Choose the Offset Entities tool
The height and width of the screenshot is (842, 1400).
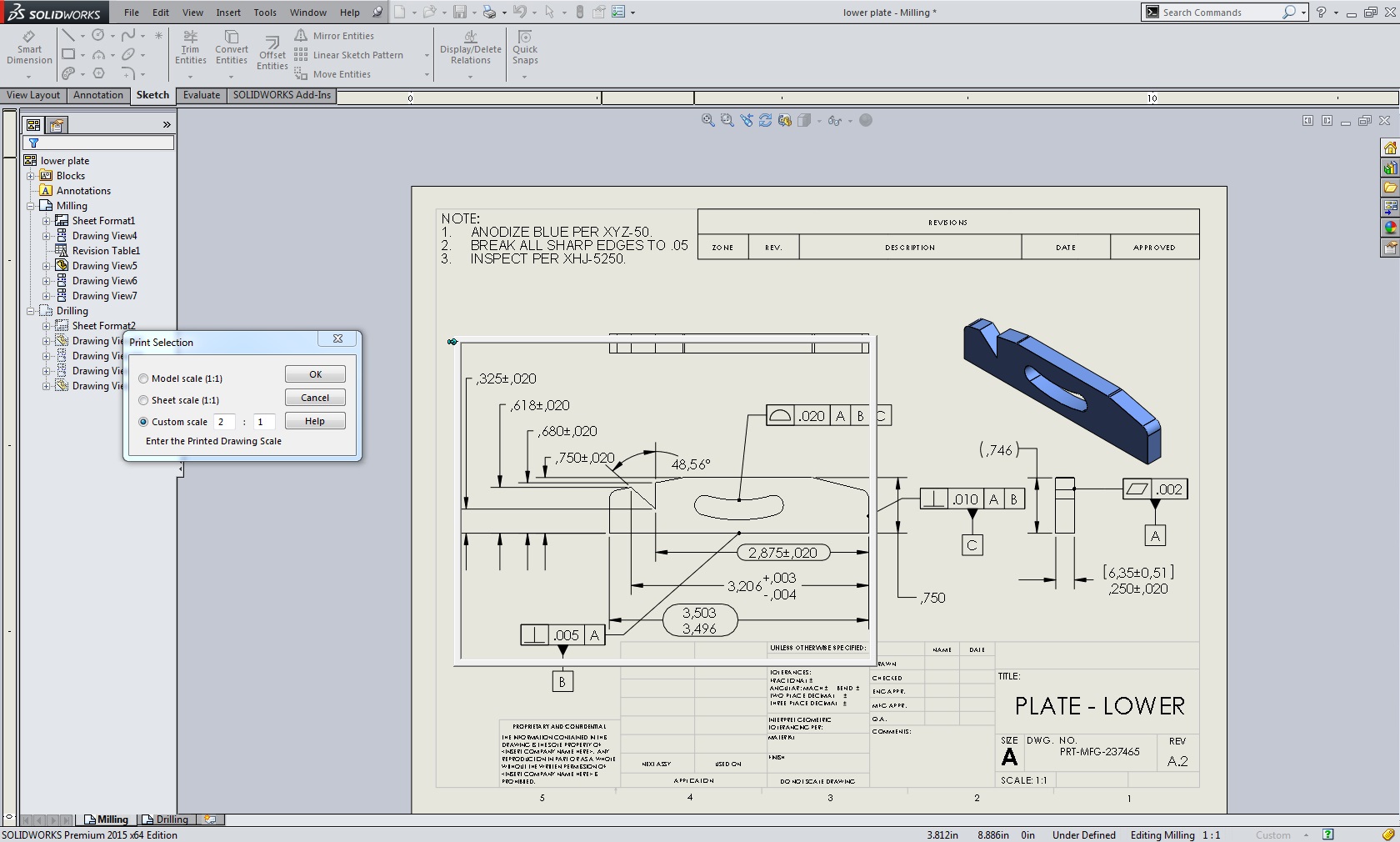272,52
